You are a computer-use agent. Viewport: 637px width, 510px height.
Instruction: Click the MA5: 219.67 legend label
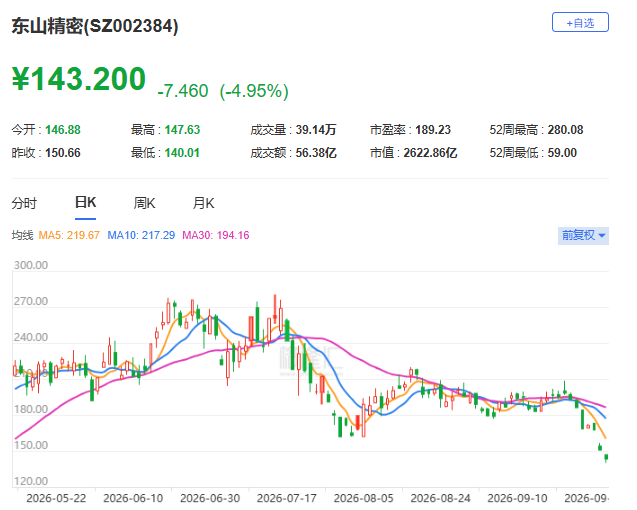[x=69, y=235]
